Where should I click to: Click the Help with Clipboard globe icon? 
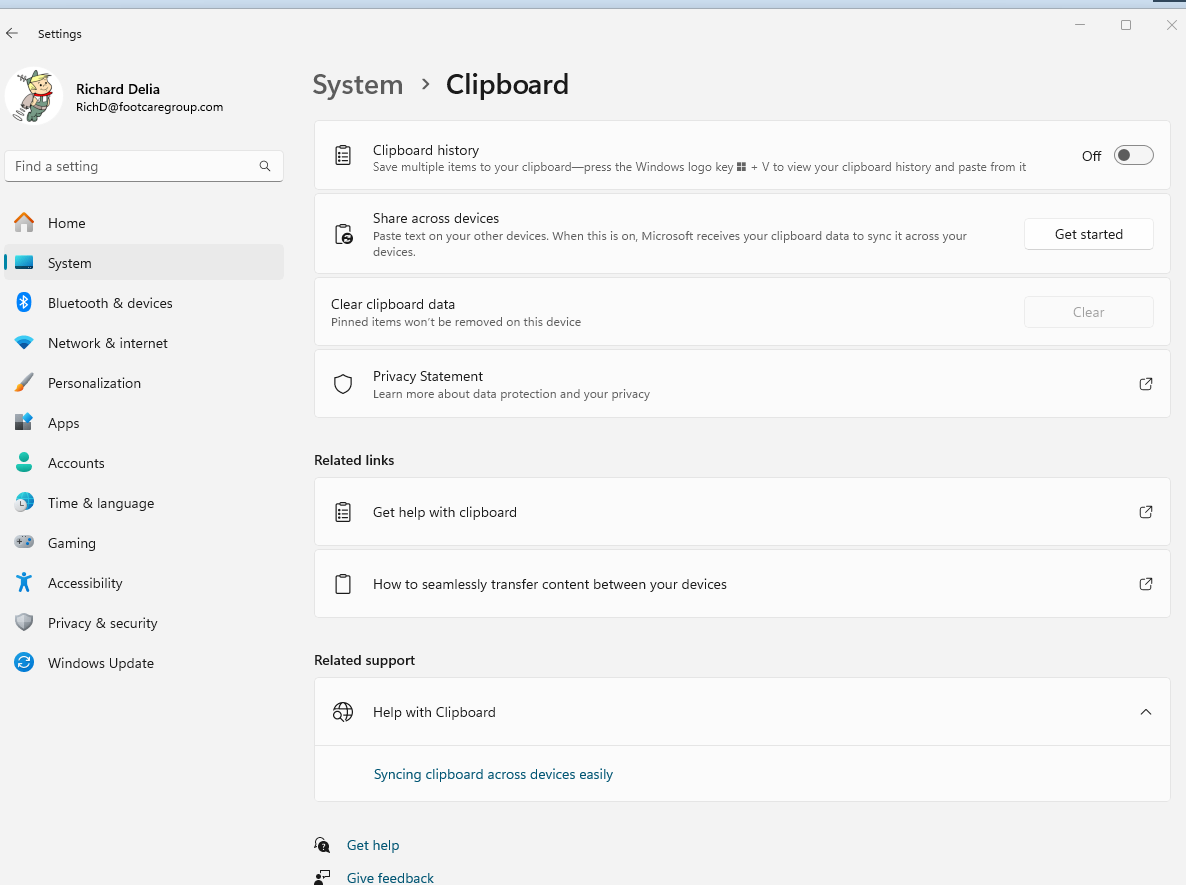pyautogui.click(x=343, y=712)
